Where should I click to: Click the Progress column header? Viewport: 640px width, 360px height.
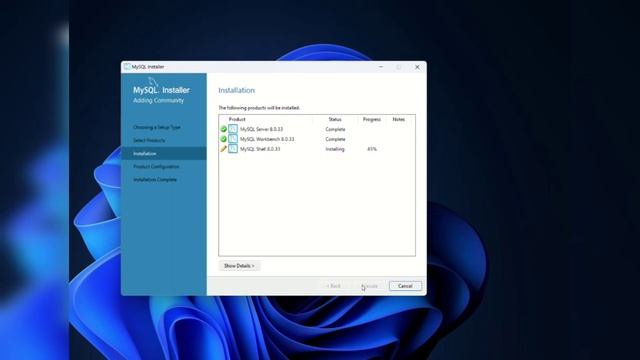pos(372,119)
